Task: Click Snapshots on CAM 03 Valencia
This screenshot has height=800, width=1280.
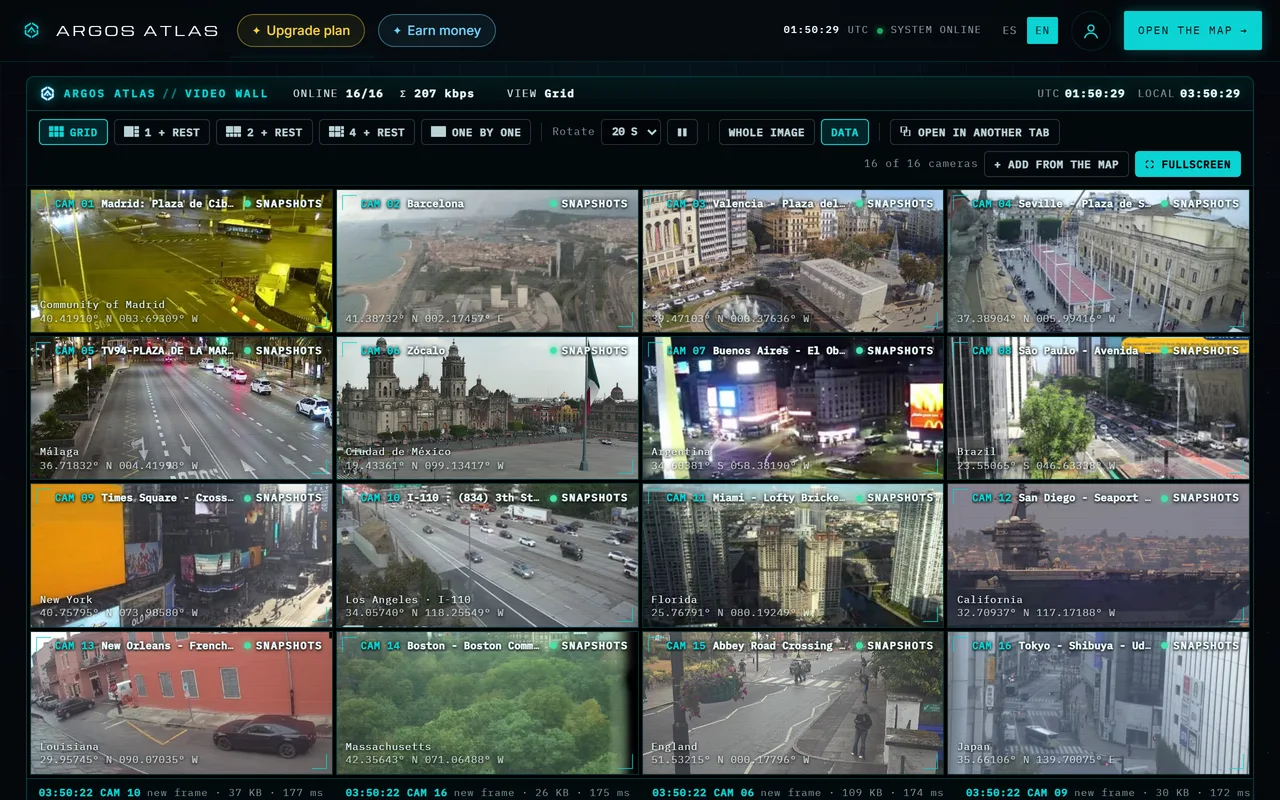Action: [894, 204]
